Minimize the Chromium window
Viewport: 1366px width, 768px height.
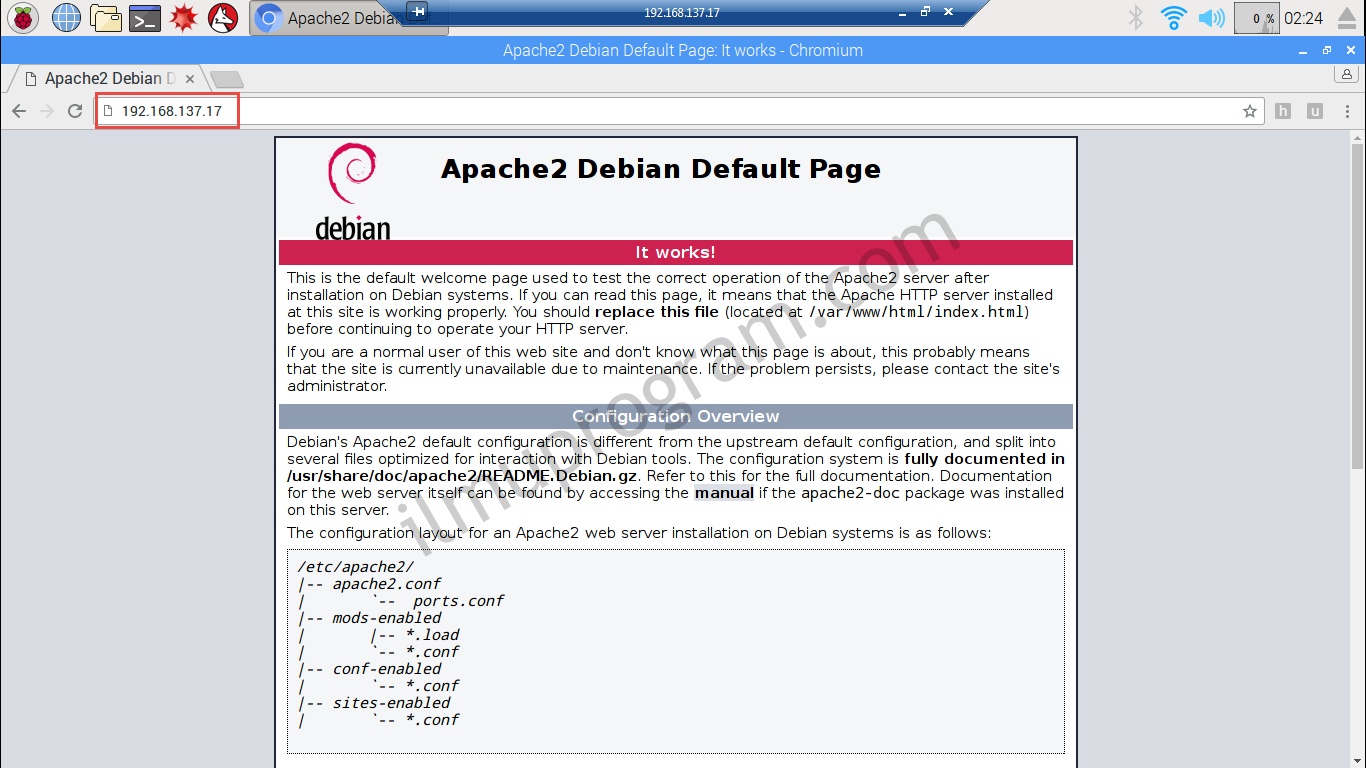(x=1303, y=50)
